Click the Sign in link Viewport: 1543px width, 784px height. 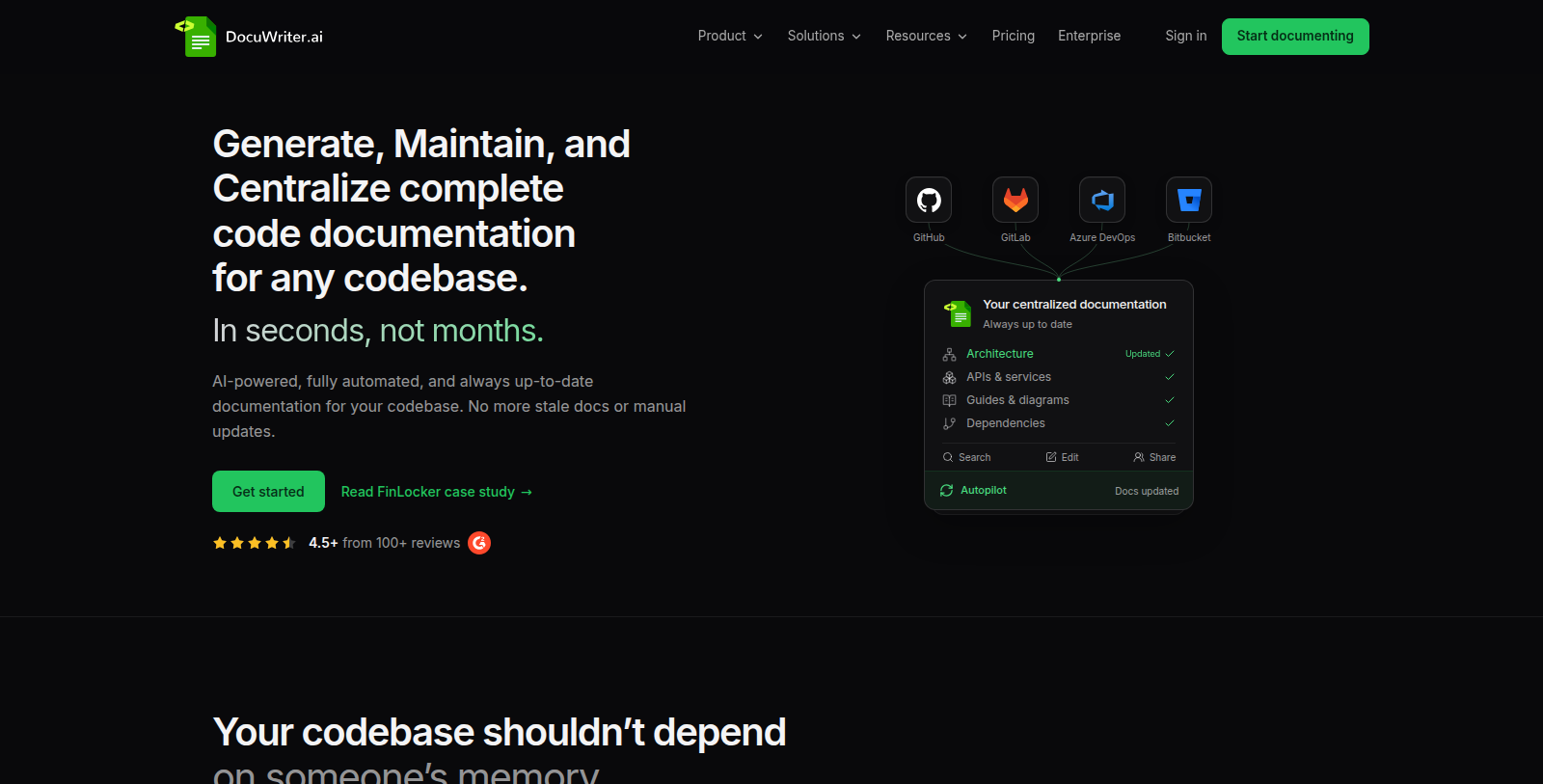pyautogui.click(x=1186, y=36)
